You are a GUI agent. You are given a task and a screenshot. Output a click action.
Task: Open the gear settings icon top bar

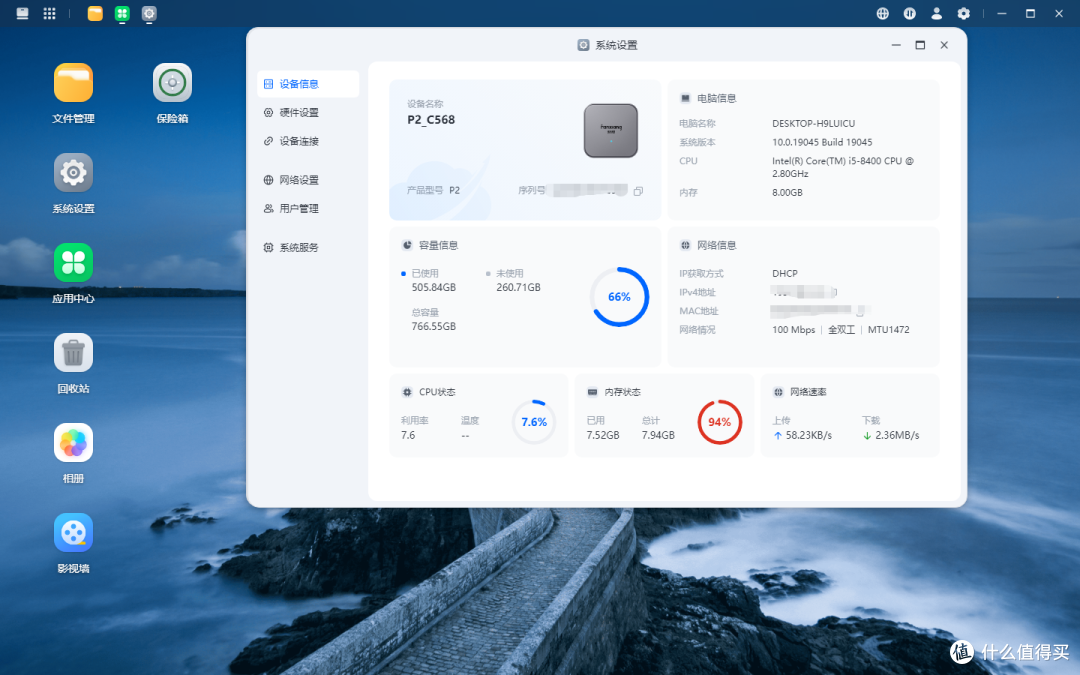pos(964,13)
